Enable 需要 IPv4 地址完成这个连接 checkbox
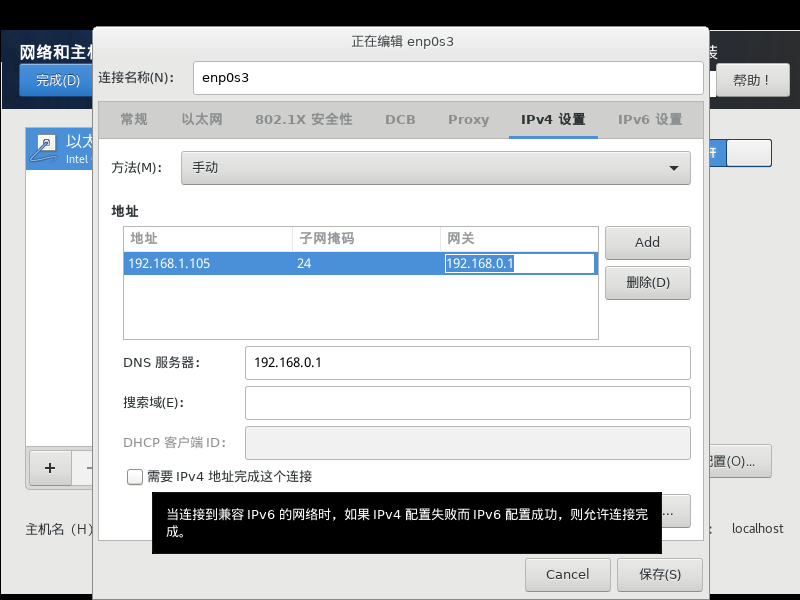This screenshot has height=600, width=800. (x=134, y=477)
